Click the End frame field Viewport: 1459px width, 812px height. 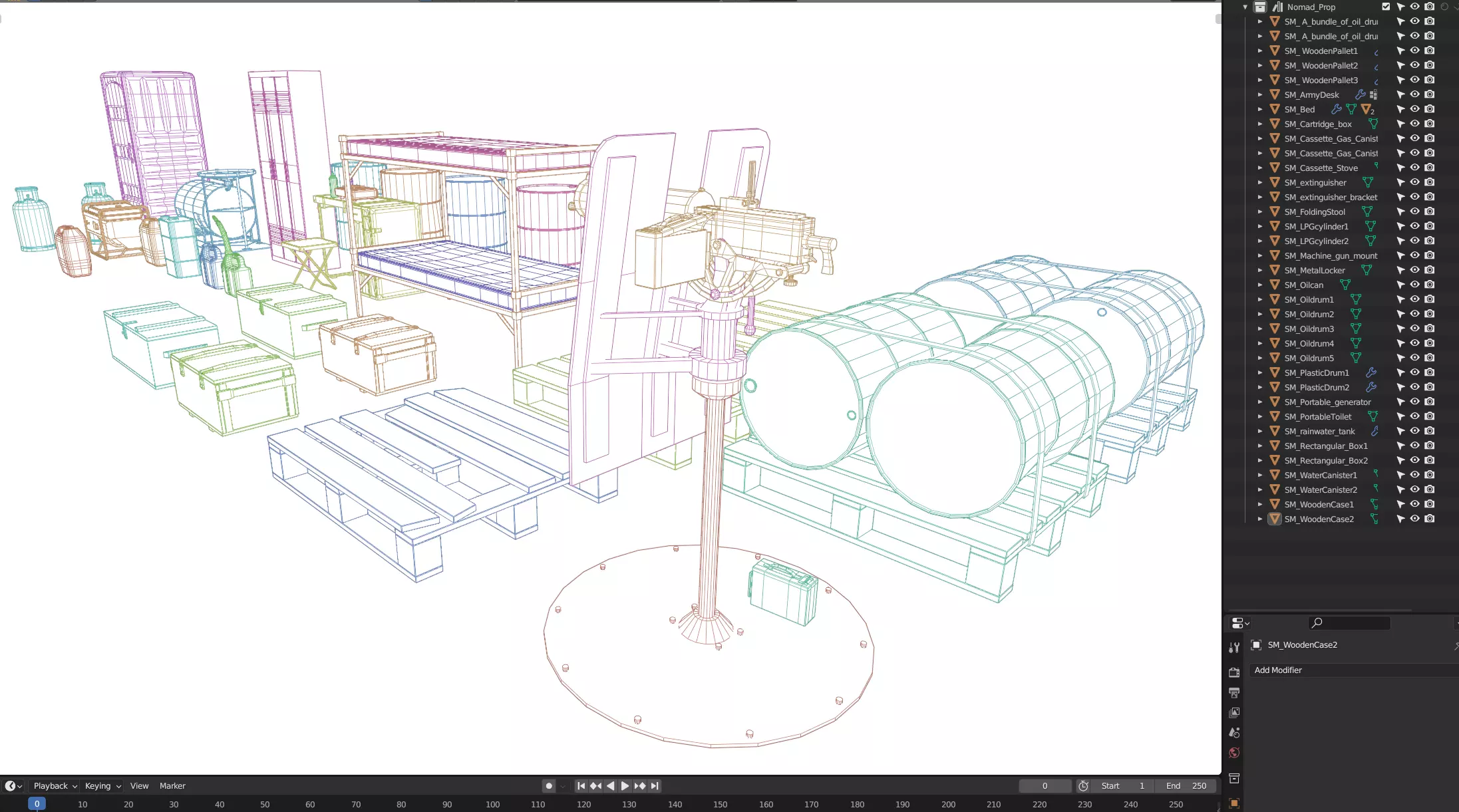coord(1188,786)
